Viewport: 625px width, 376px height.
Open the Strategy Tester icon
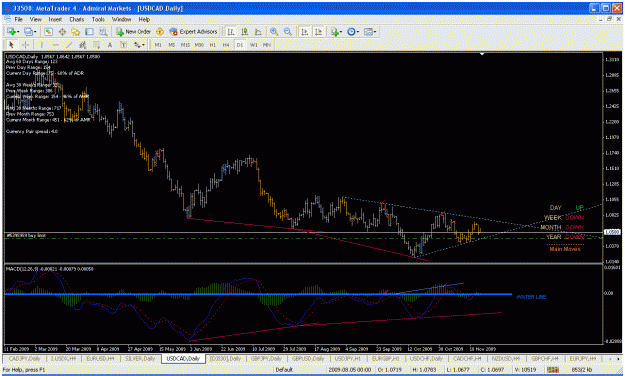pyautogui.click(x=103, y=32)
